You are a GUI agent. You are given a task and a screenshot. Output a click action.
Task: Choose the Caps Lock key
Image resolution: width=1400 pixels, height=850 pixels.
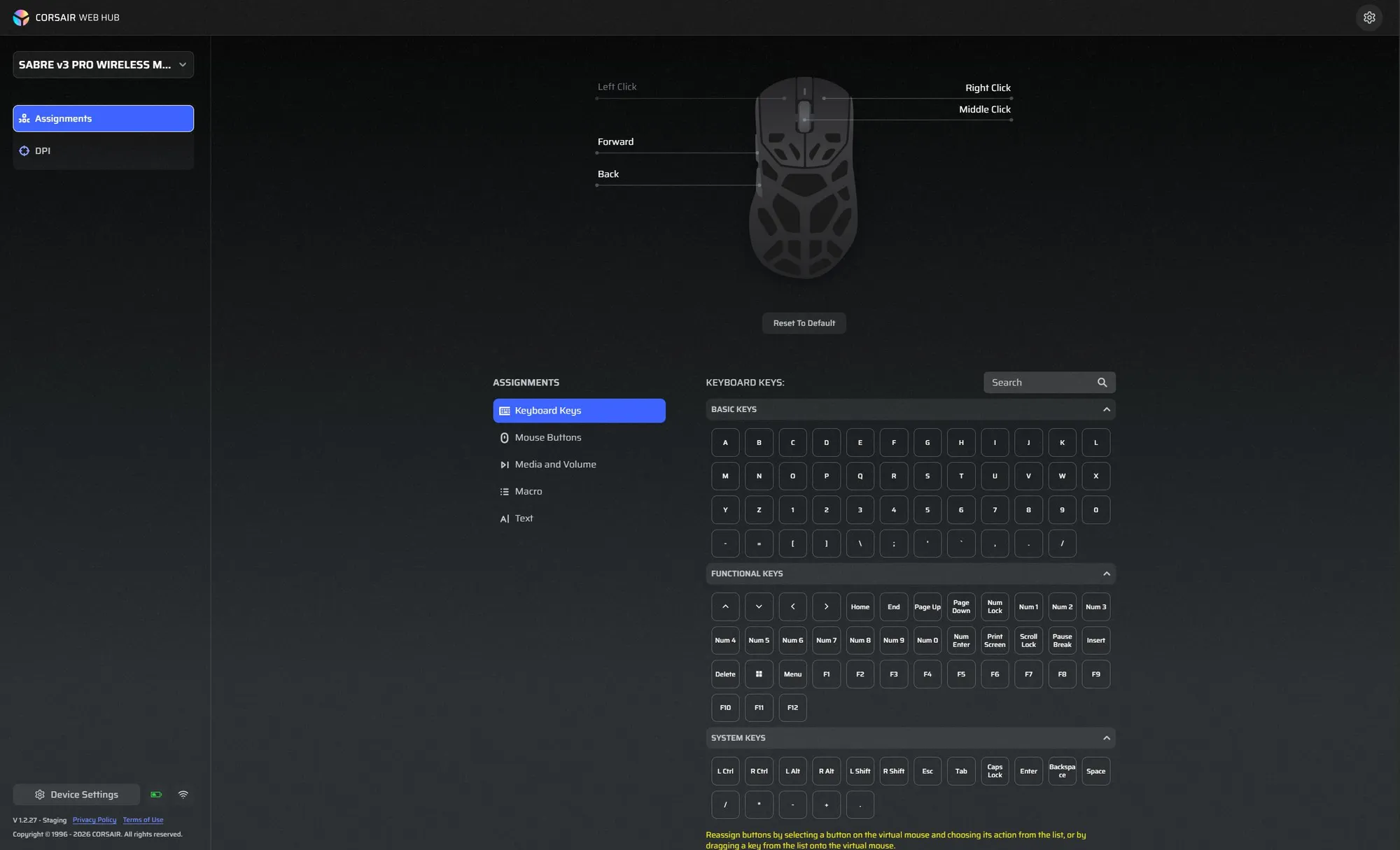click(x=995, y=772)
